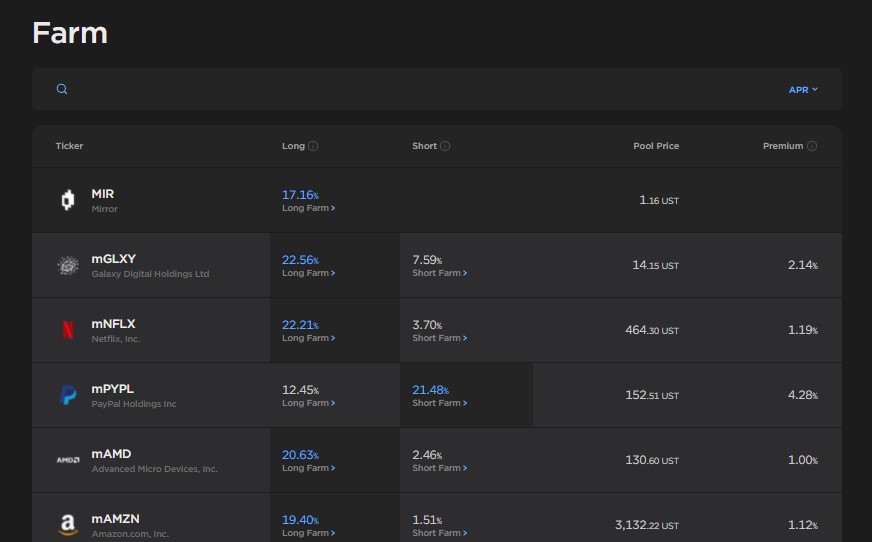
Task: Click the AMD logo for mAMD
Action: (x=68, y=460)
